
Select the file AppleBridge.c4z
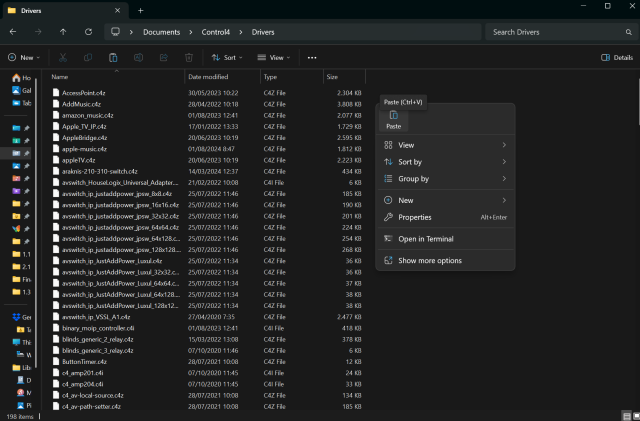click(x=84, y=138)
